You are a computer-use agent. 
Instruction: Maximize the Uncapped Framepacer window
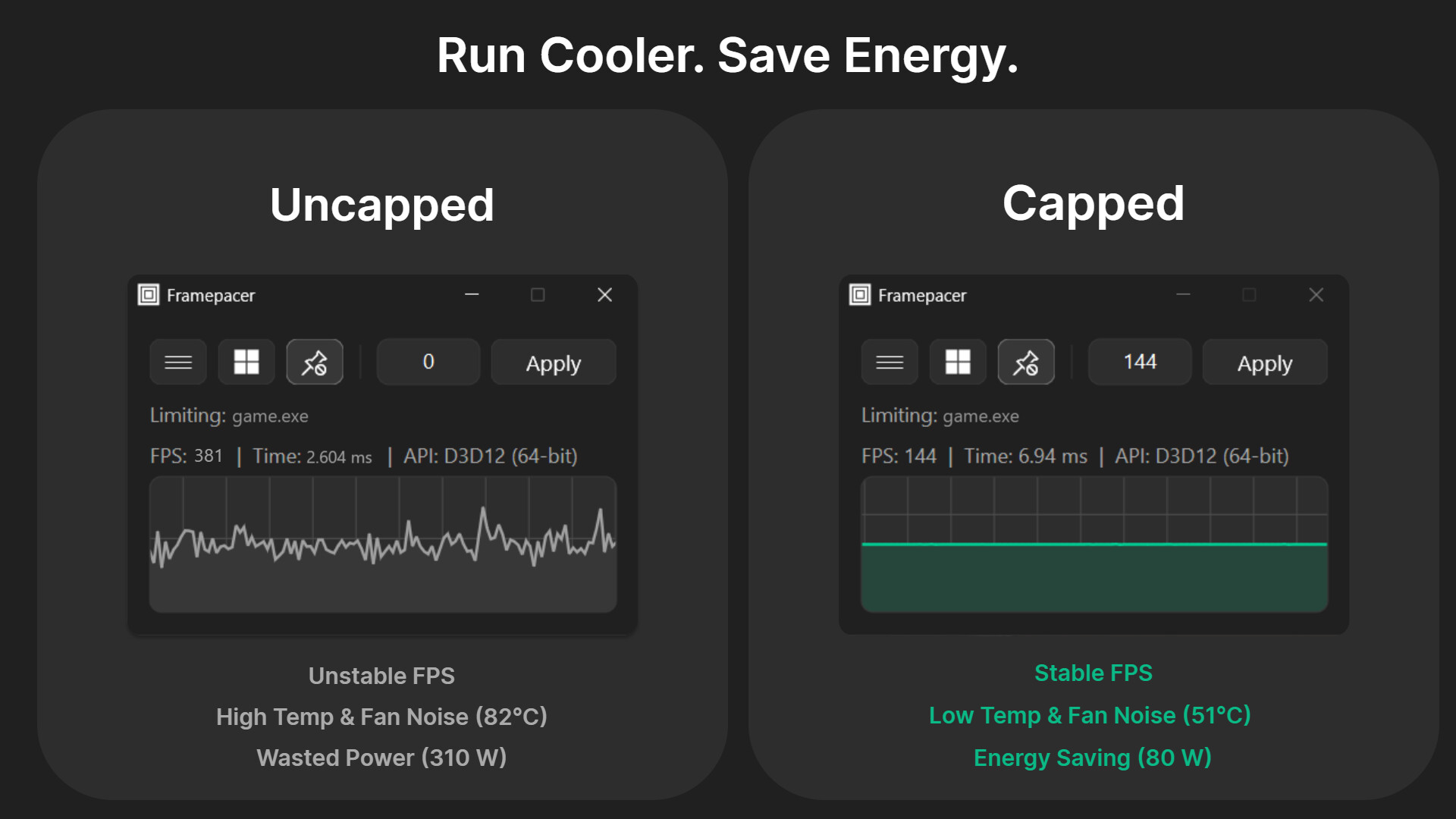[x=538, y=294]
